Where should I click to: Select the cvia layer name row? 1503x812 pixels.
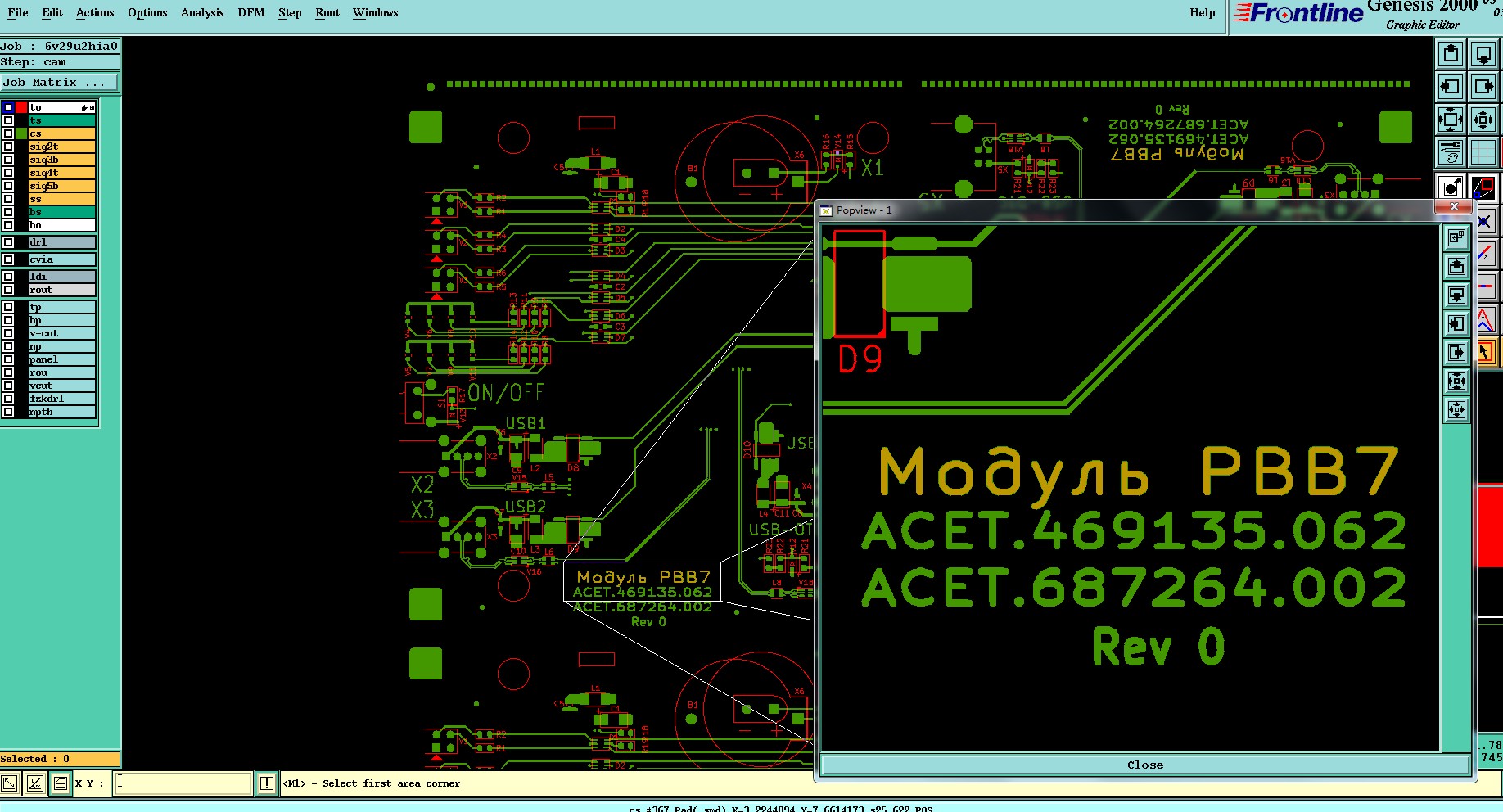coord(62,259)
